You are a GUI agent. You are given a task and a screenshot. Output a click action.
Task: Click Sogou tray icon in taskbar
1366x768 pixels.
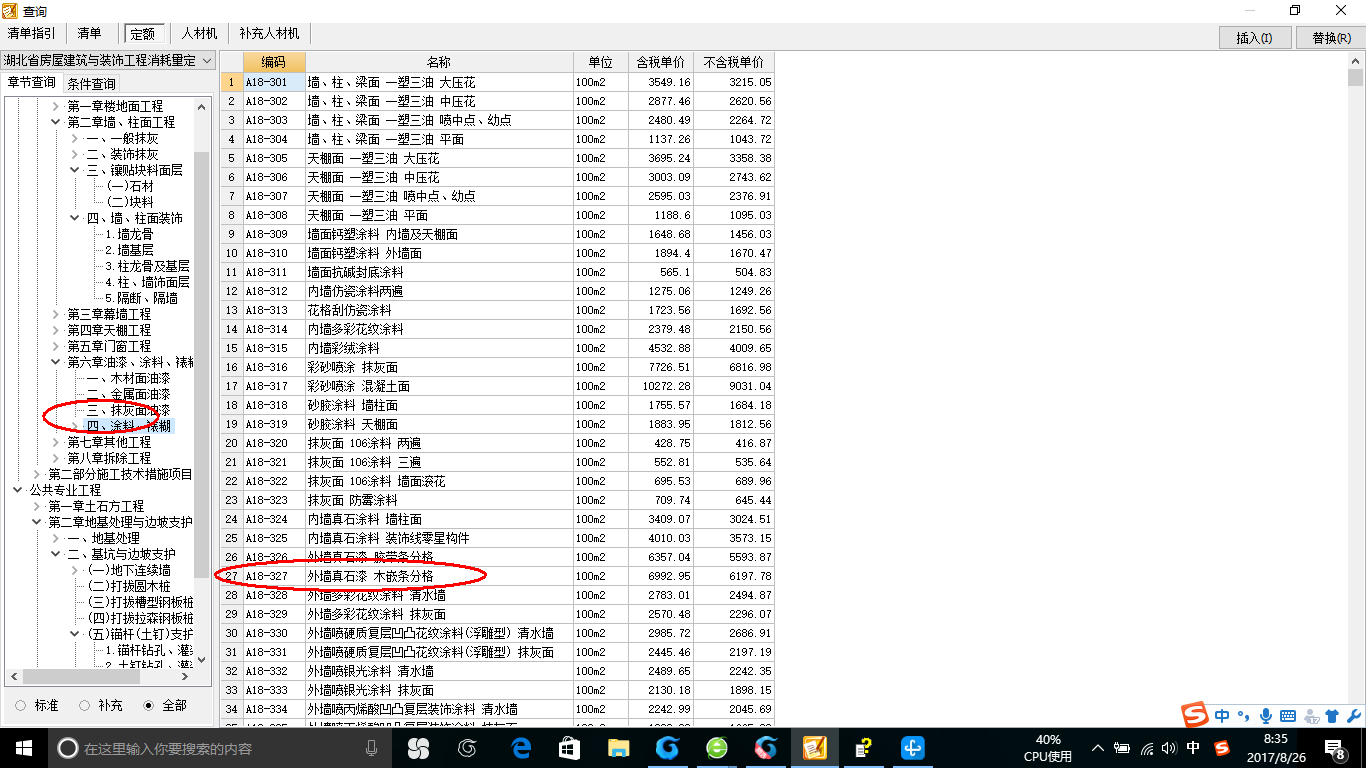[1221, 748]
